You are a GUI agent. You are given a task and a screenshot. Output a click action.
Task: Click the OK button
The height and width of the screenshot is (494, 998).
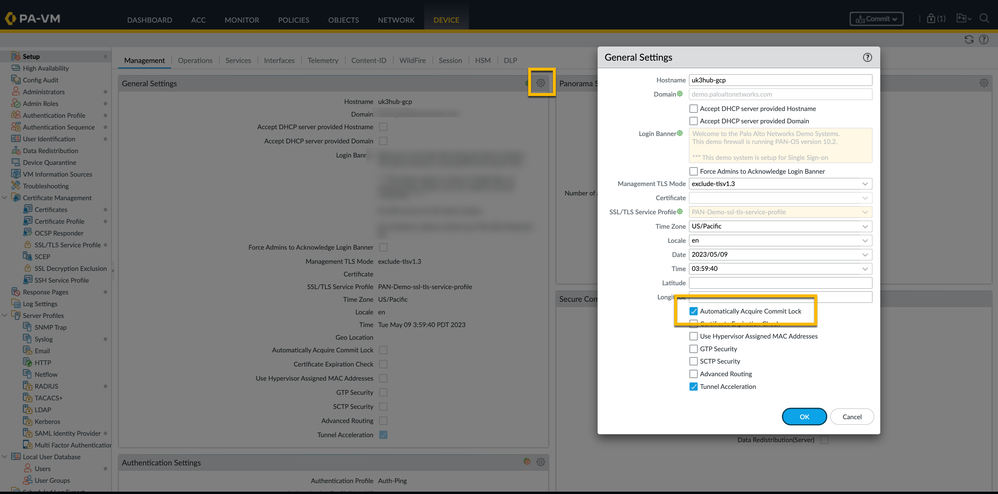click(x=804, y=416)
